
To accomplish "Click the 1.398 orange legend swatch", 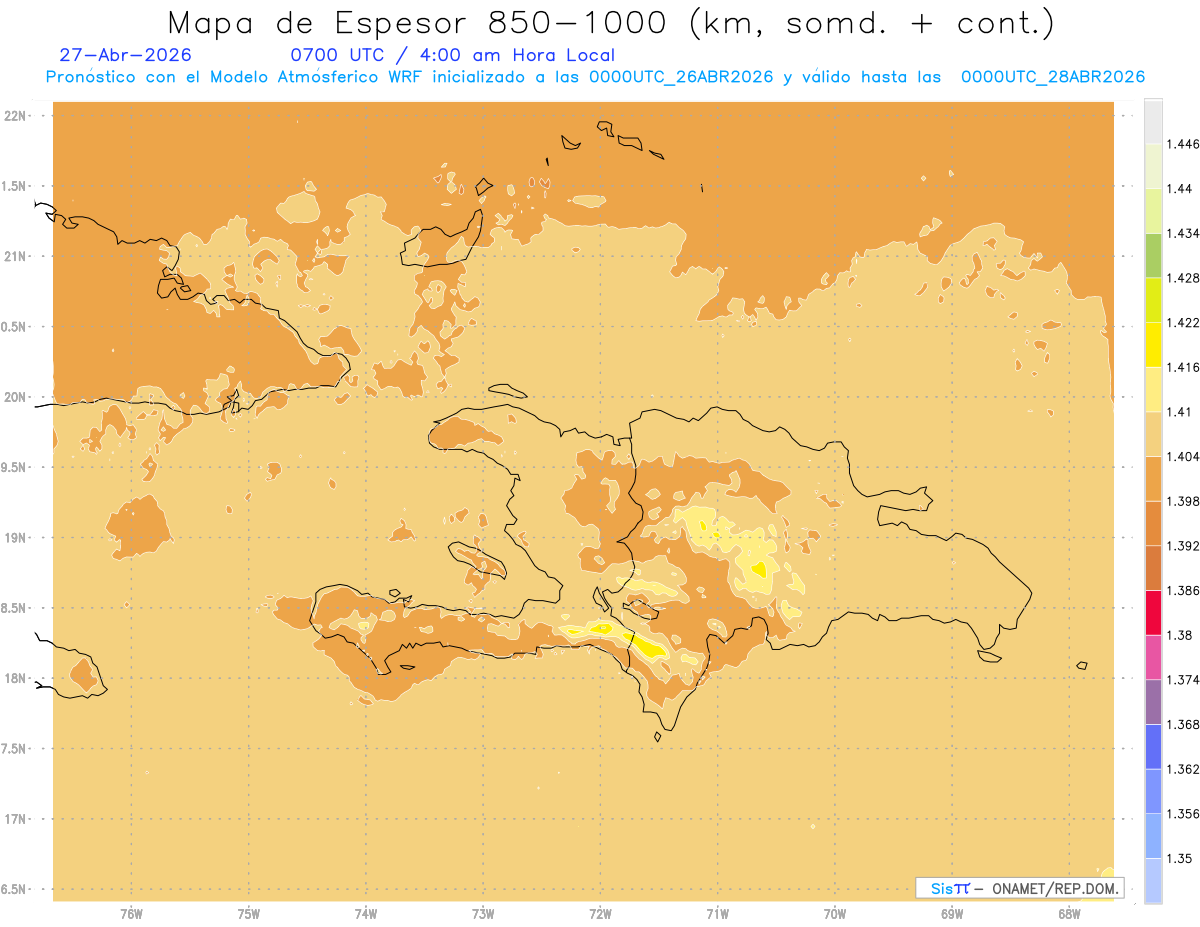I will (x=1153, y=479).
